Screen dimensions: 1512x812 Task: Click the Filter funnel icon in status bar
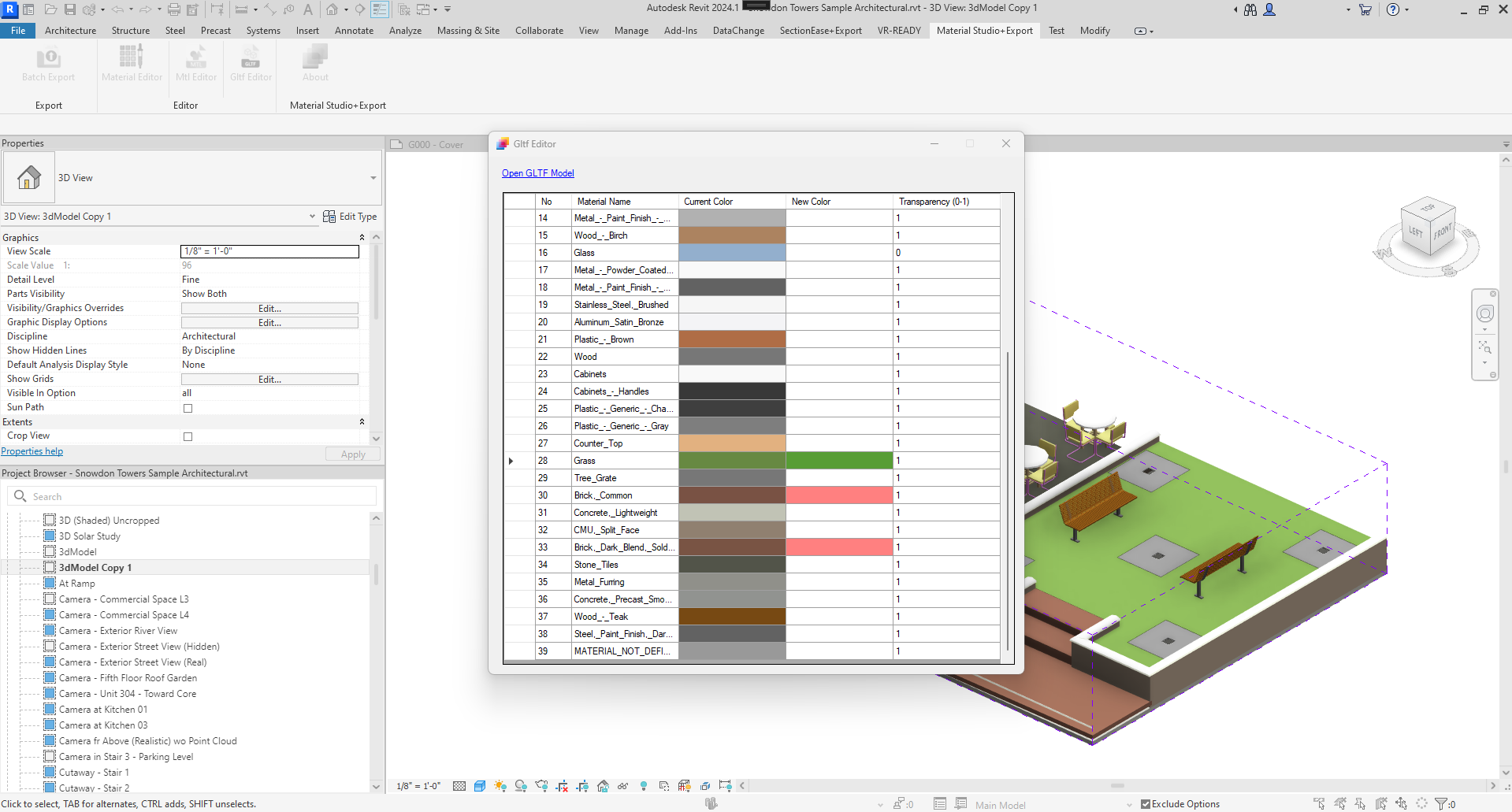coord(1442,804)
